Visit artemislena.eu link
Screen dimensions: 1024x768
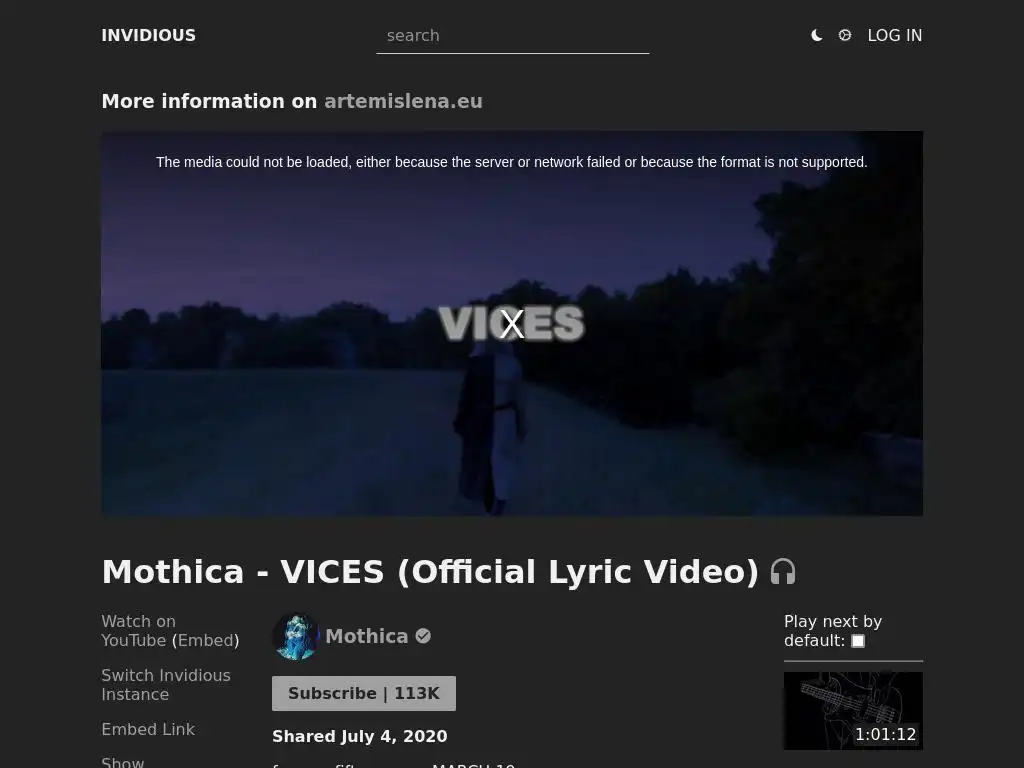tap(403, 101)
